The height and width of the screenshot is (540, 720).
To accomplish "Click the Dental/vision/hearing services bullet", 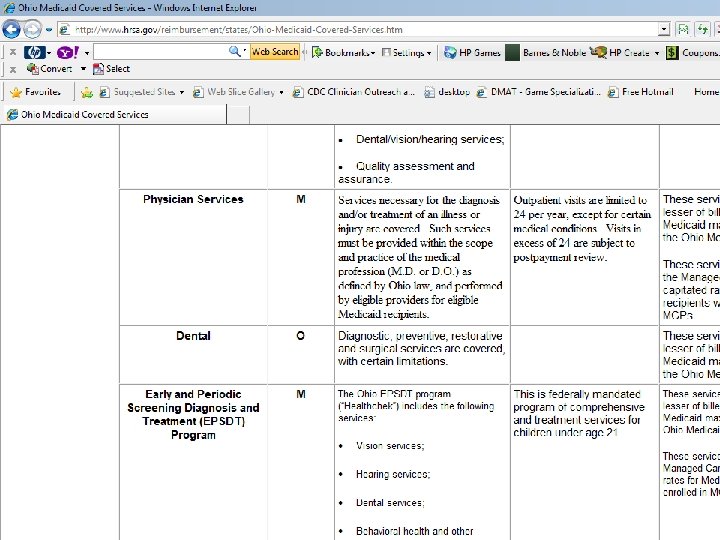I will 430,139.
